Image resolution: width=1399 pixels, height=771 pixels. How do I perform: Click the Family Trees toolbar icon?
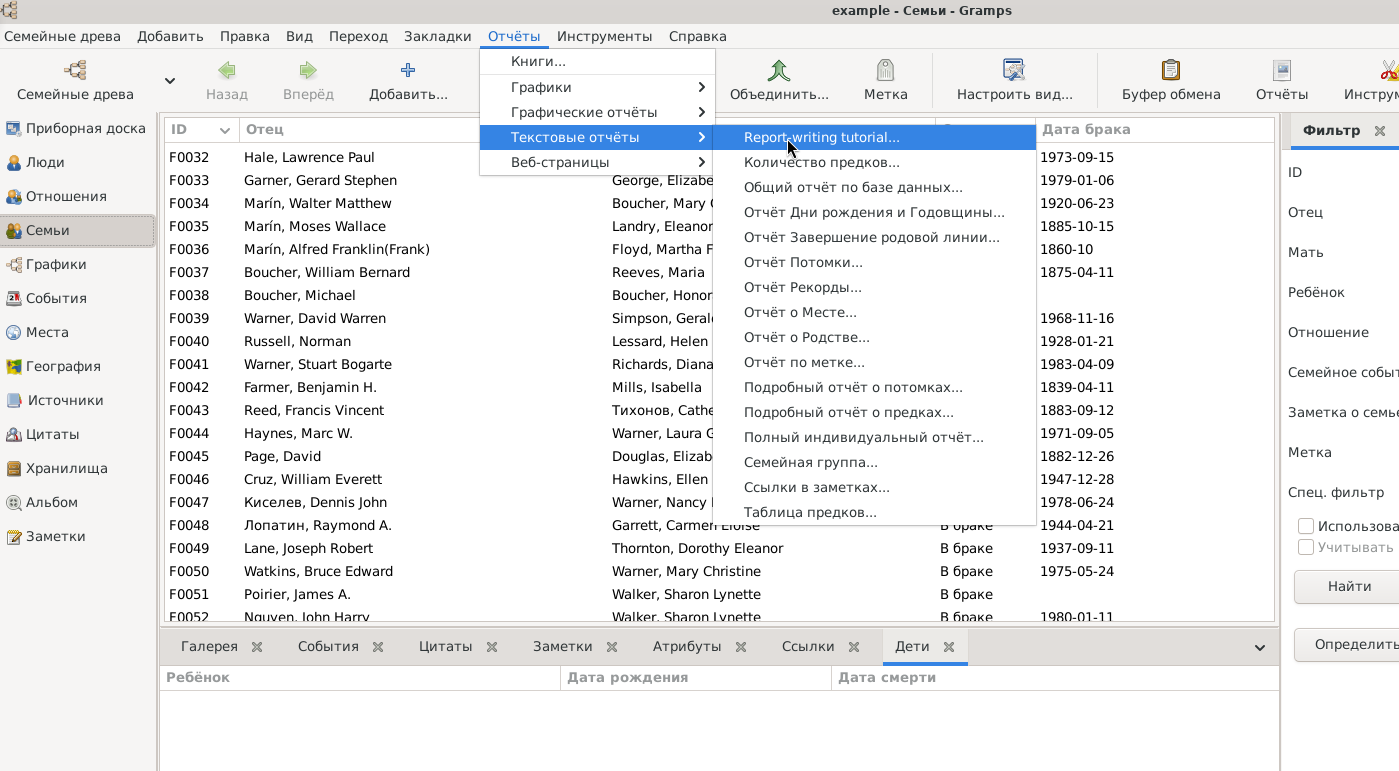(x=75, y=70)
